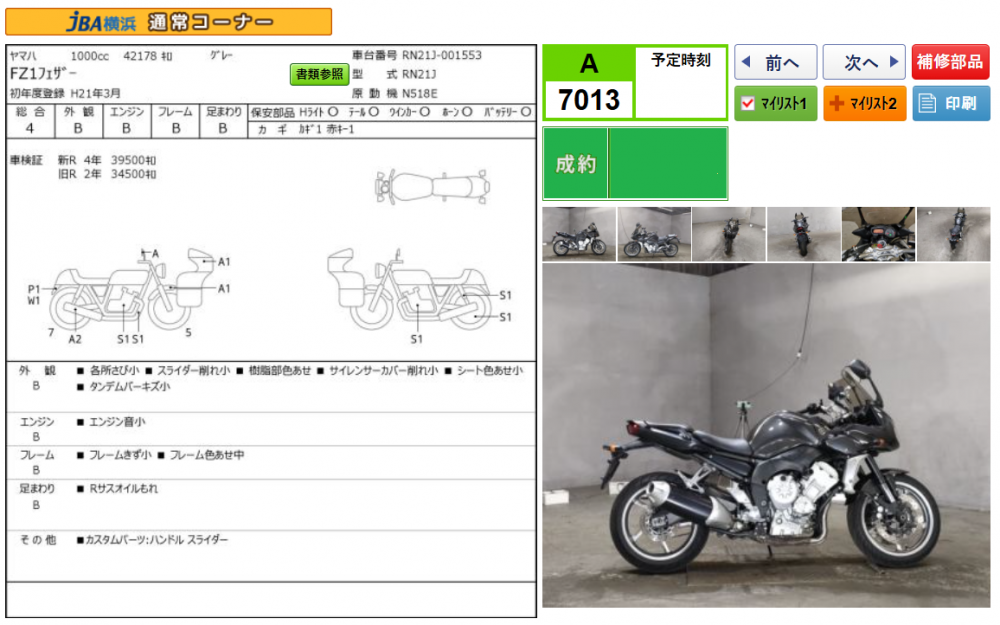
Task: Click the P1 damage mark on diagram
Action: (x=34, y=289)
